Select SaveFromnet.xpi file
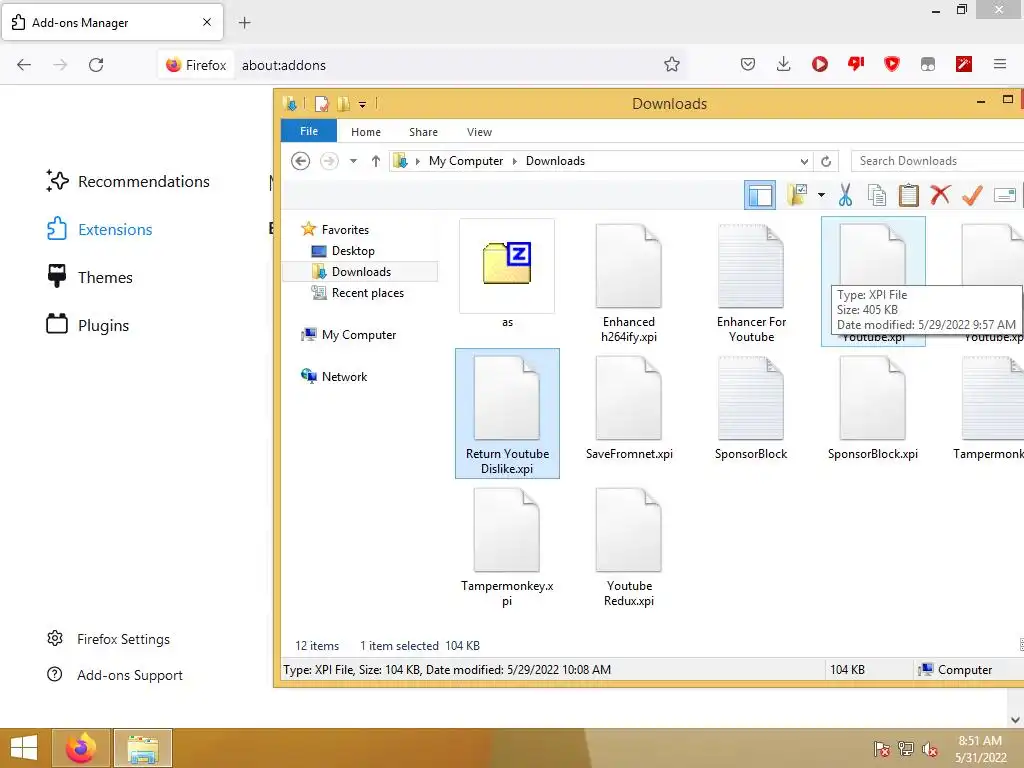Viewport: 1024px width, 768px height. tap(629, 408)
